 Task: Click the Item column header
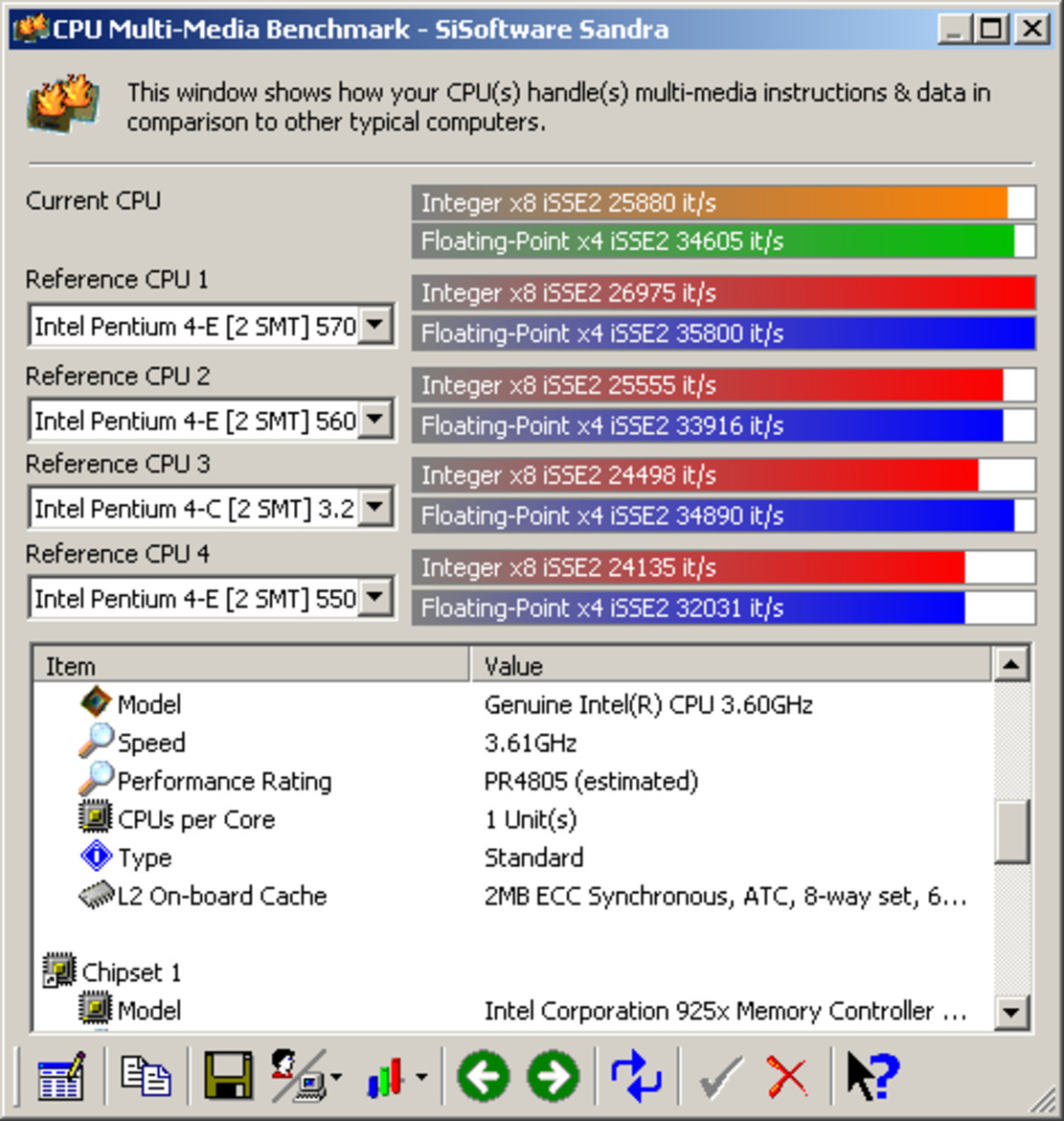click(252, 666)
